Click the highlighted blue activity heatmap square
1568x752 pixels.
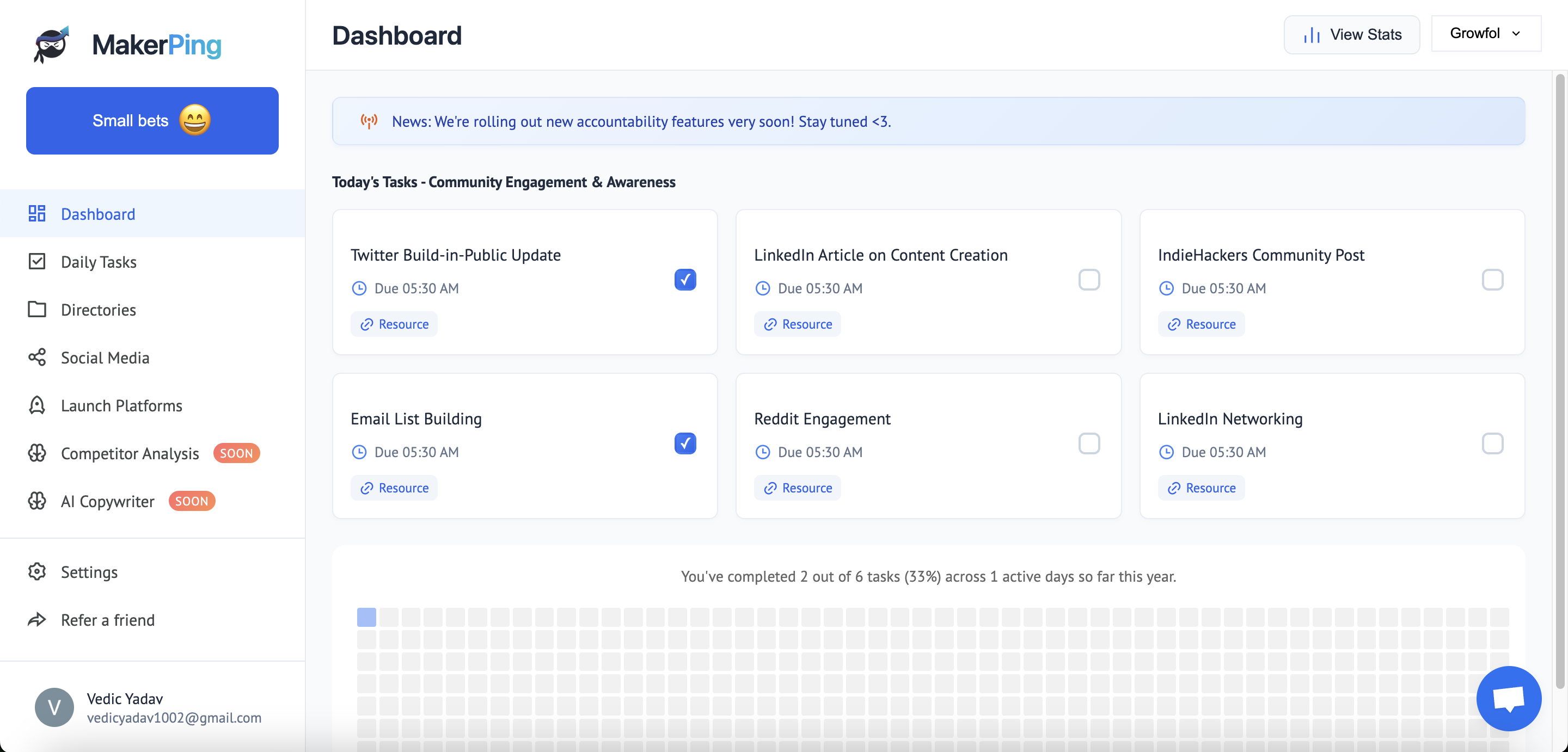(366, 617)
